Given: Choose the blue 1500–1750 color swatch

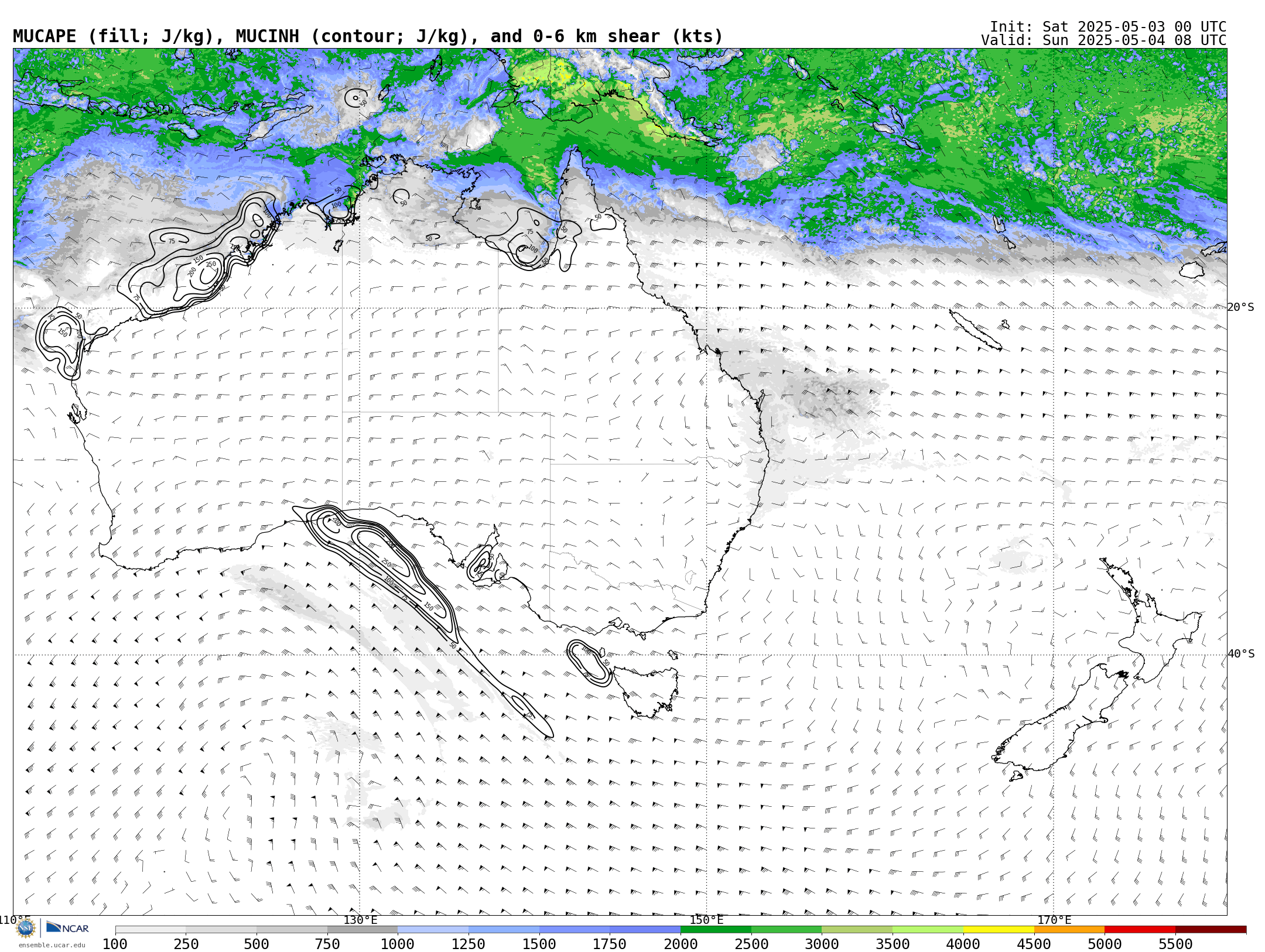Looking at the screenshot, I should 575,930.
